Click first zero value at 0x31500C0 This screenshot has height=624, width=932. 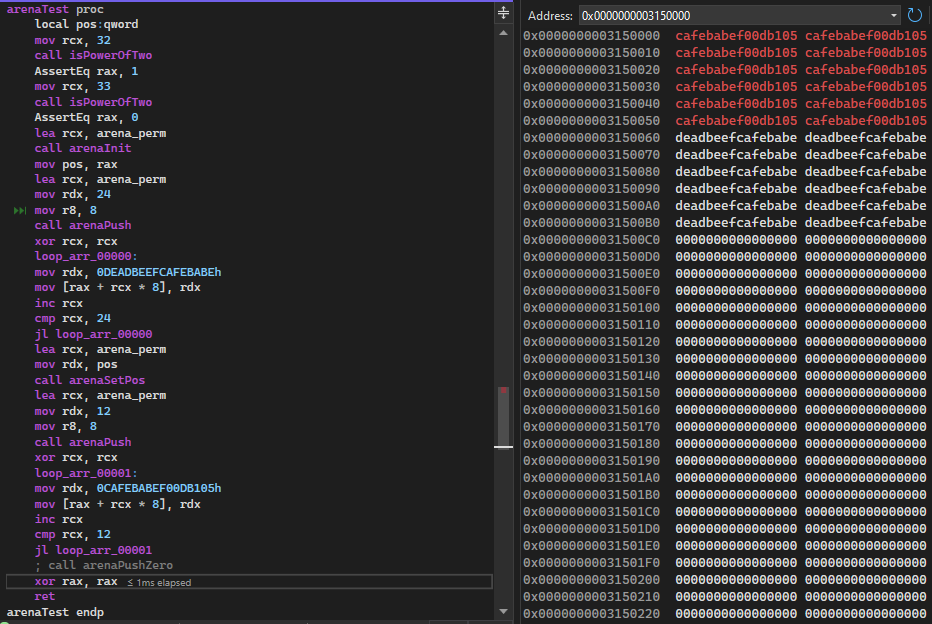tap(736, 239)
